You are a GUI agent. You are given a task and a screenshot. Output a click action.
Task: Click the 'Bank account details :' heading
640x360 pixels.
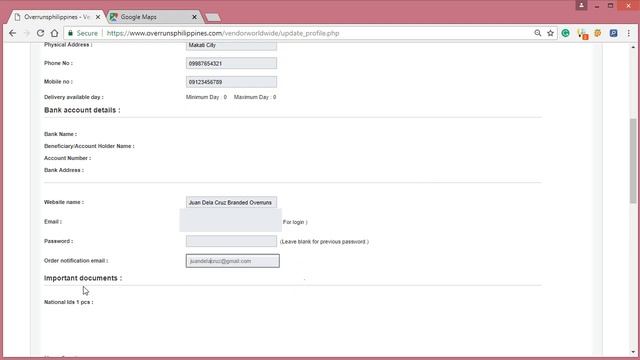pyautogui.click(x=82, y=110)
